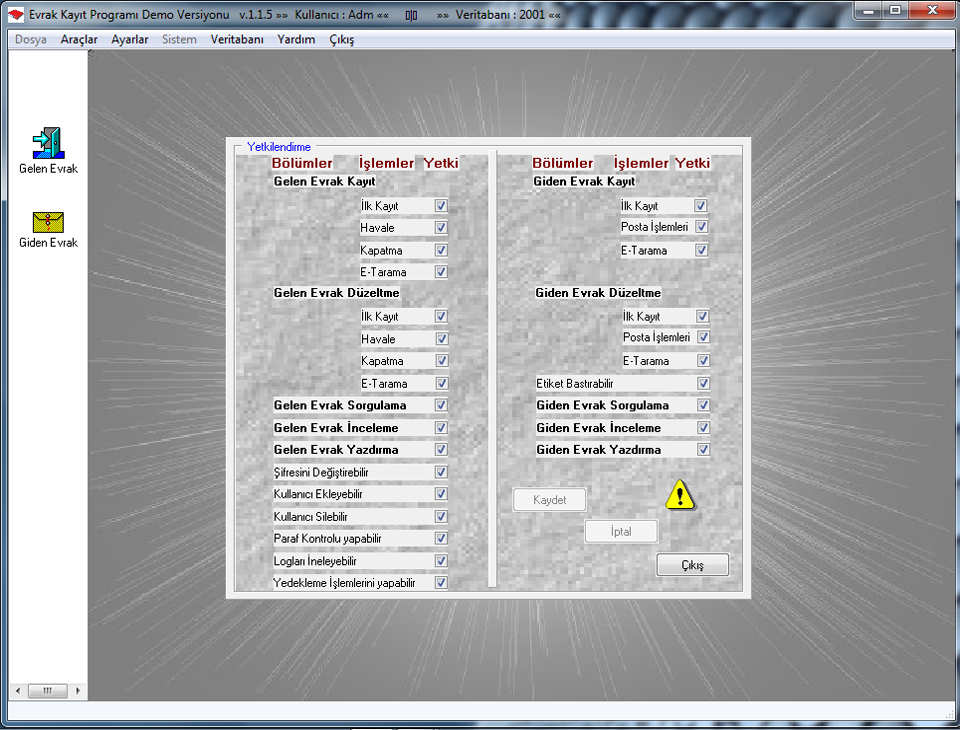Toggle Kullanıcı Silebilir checkbox
The width and height of the screenshot is (960, 730).
click(x=441, y=516)
